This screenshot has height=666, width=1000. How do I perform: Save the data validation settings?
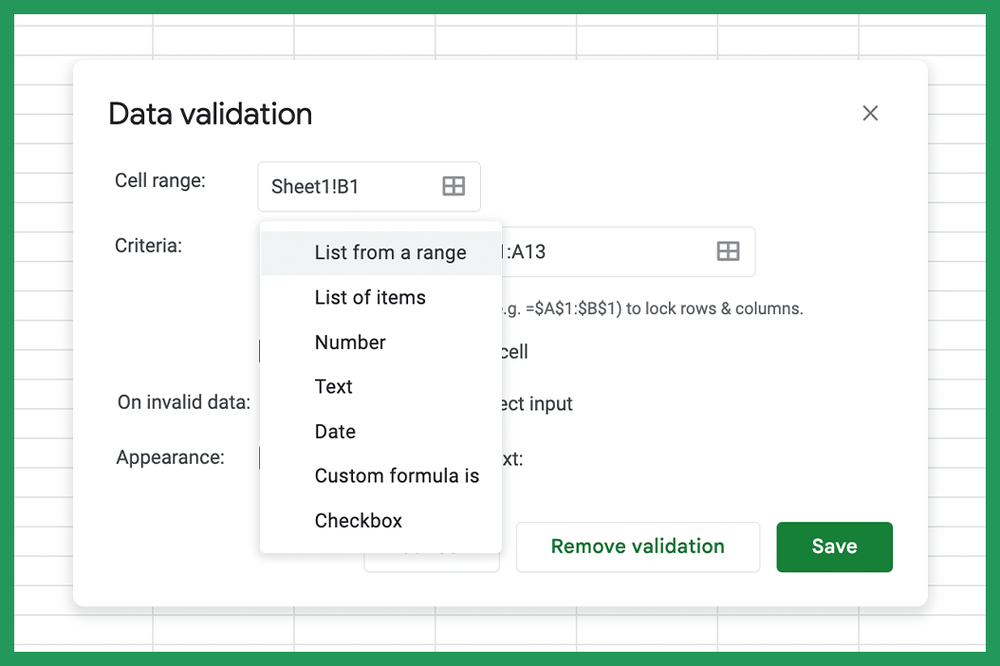(x=834, y=546)
